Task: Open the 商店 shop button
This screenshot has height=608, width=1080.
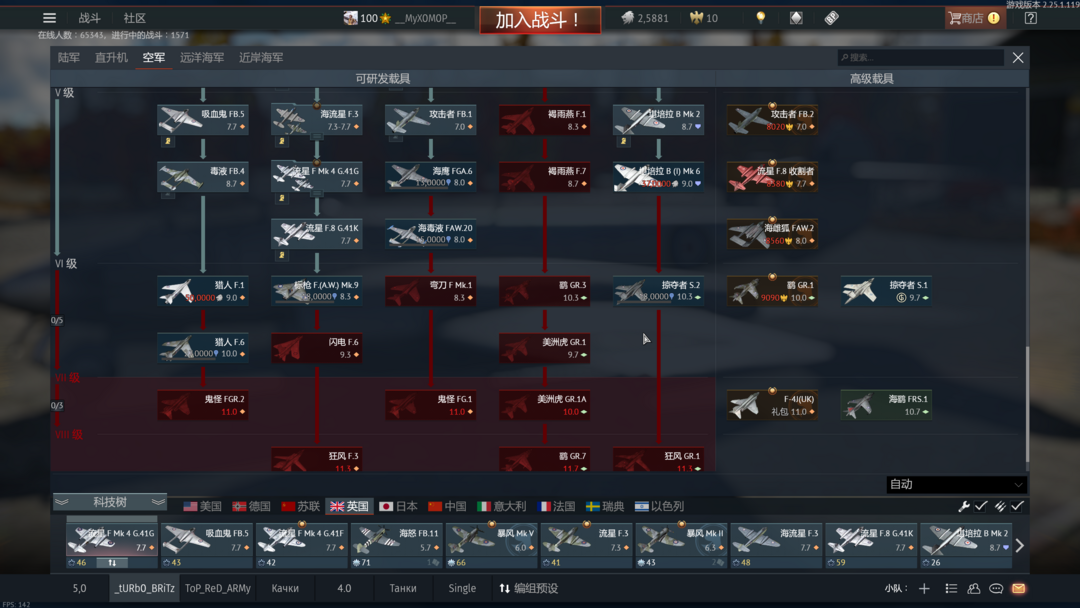Action: 975,18
